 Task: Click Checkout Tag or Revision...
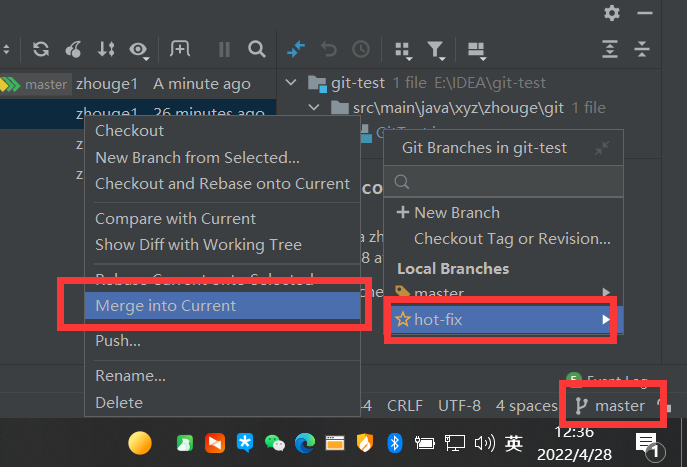pyautogui.click(x=503, y=239)
